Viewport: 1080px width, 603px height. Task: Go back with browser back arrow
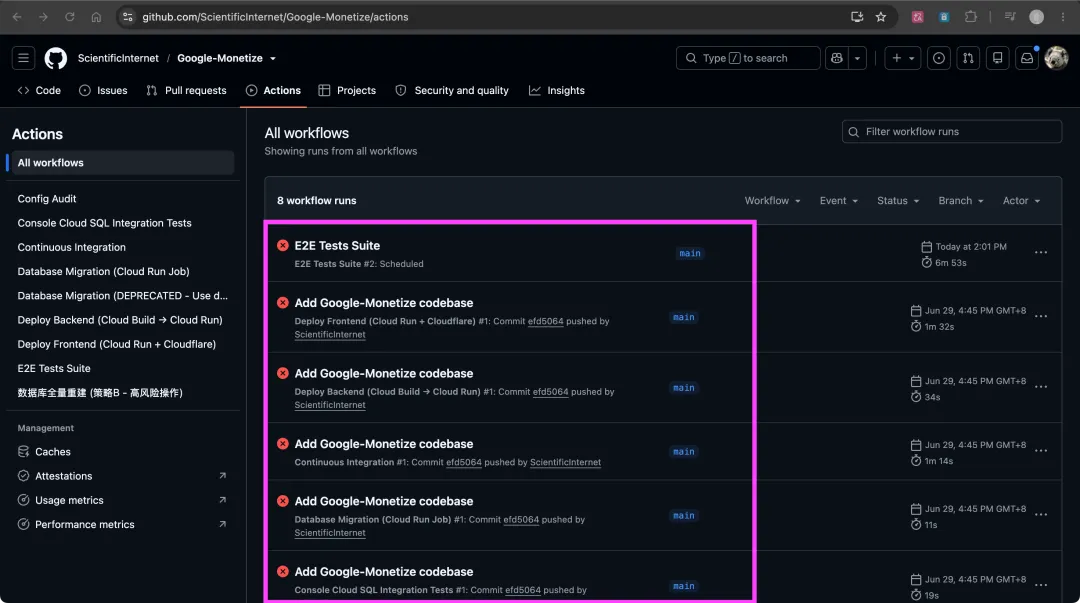(x=17, y=17)
